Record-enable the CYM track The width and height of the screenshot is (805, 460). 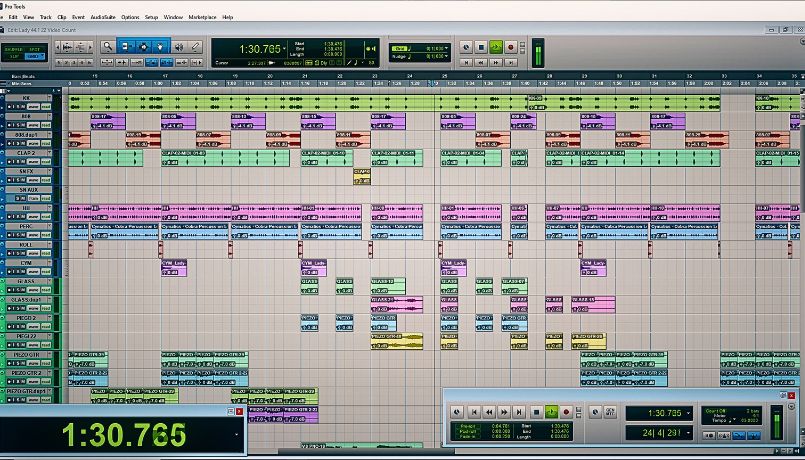pos(11,272)
